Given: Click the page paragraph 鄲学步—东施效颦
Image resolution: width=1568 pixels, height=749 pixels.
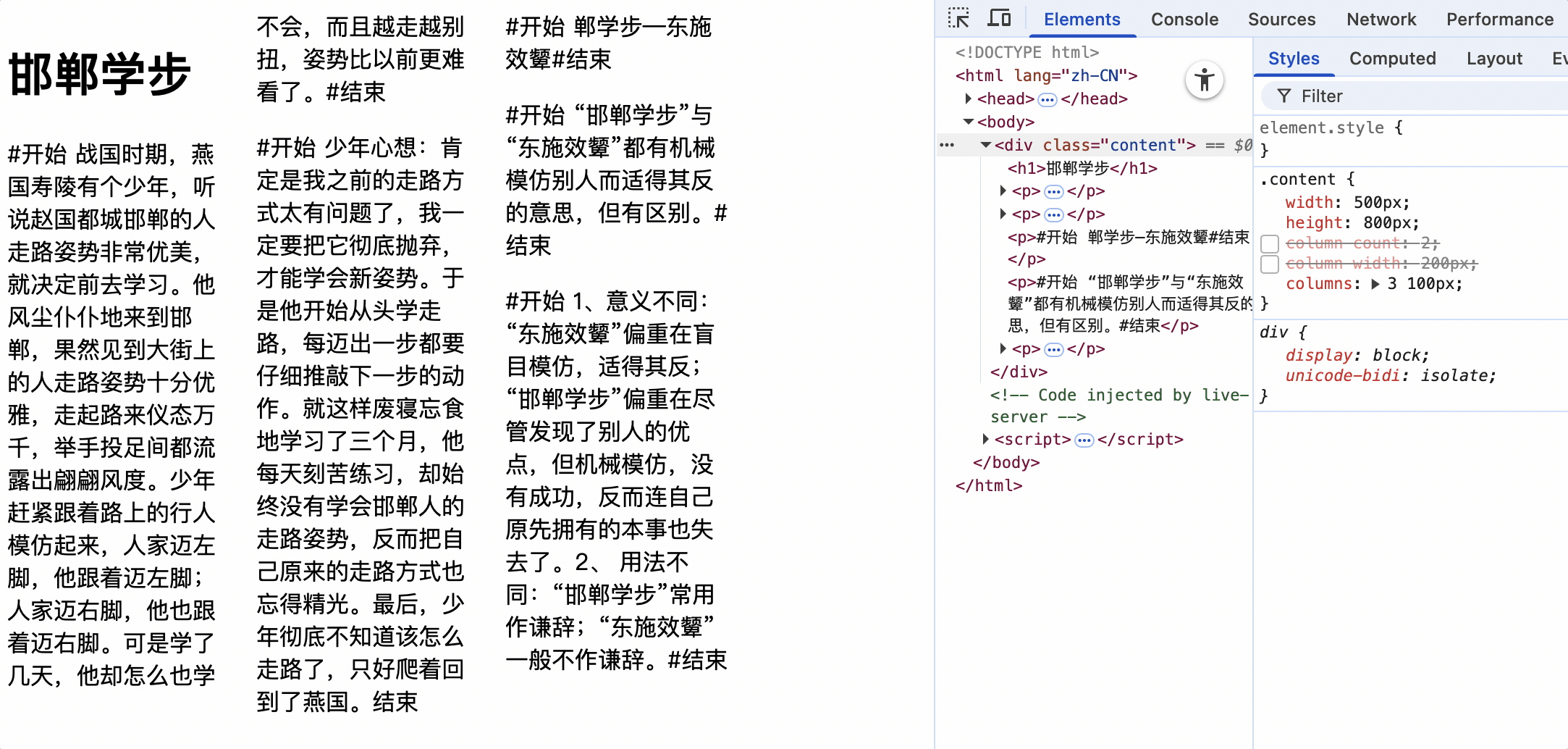Looking at the screenshot, I should tap(609, 43).
